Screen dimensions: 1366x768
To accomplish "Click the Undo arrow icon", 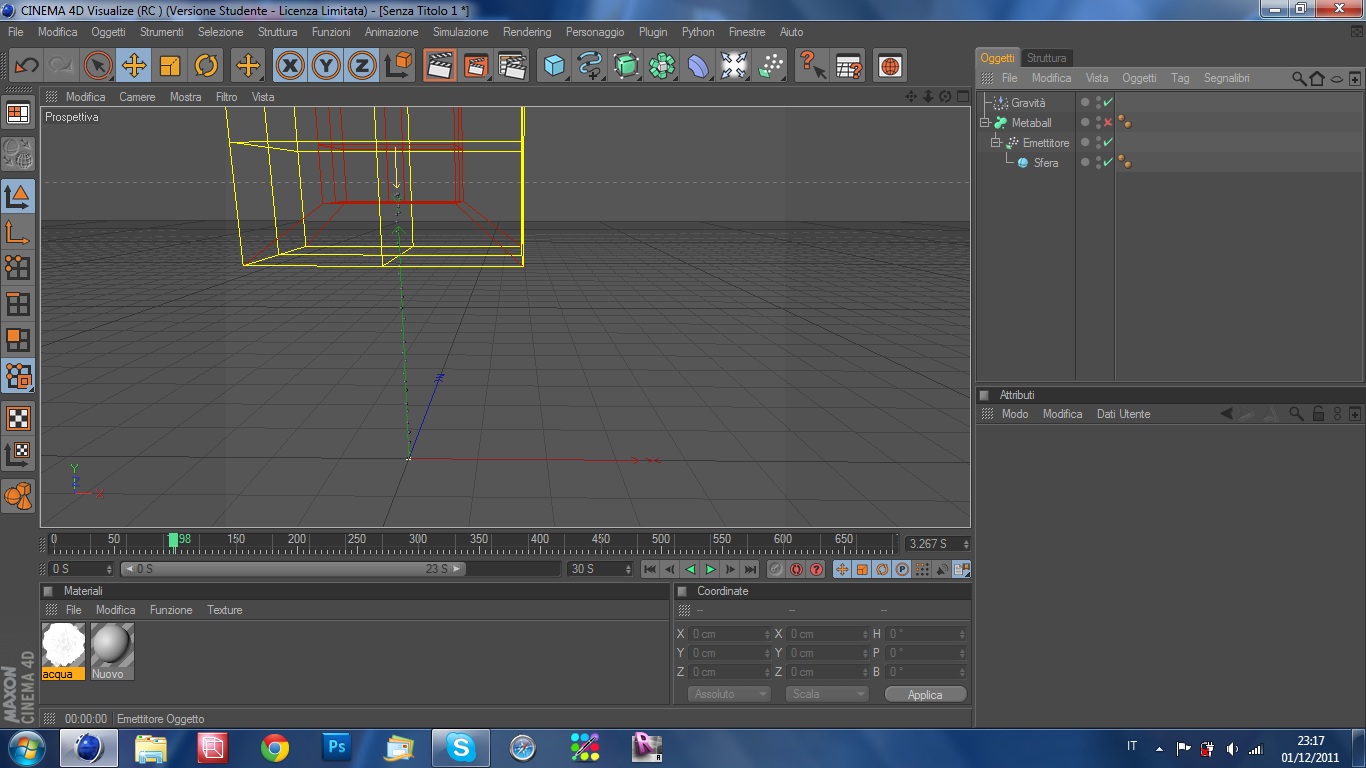I will pyautogui.click(x=26, y=66).
